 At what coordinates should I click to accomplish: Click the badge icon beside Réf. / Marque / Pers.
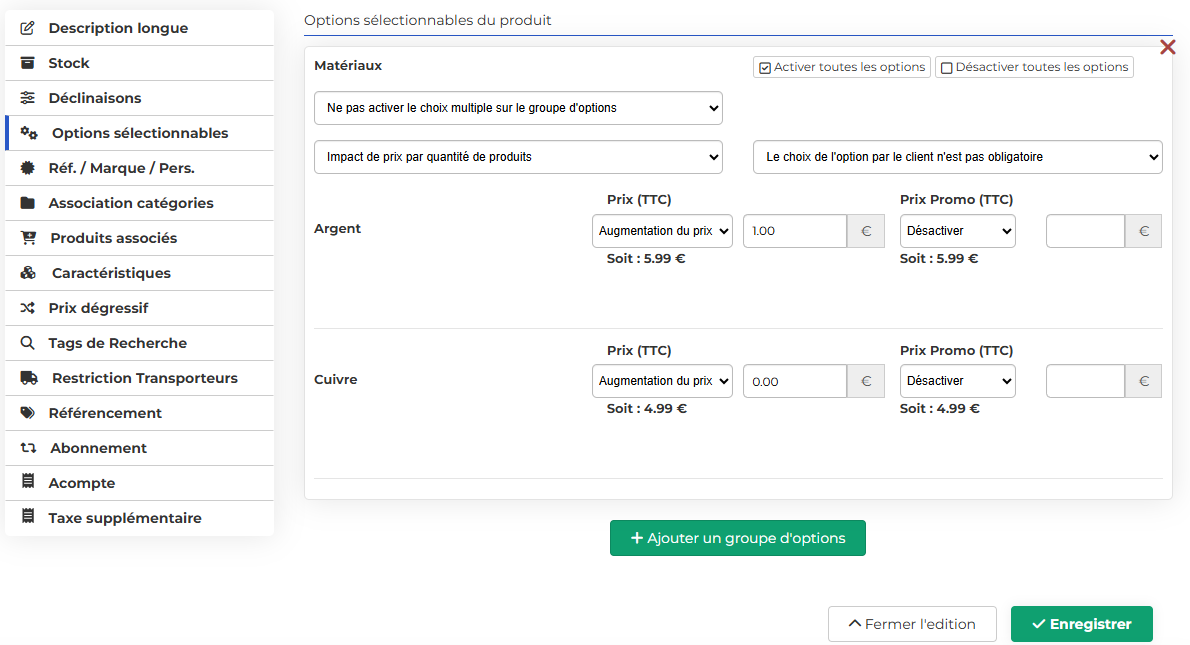pos(27,168)
